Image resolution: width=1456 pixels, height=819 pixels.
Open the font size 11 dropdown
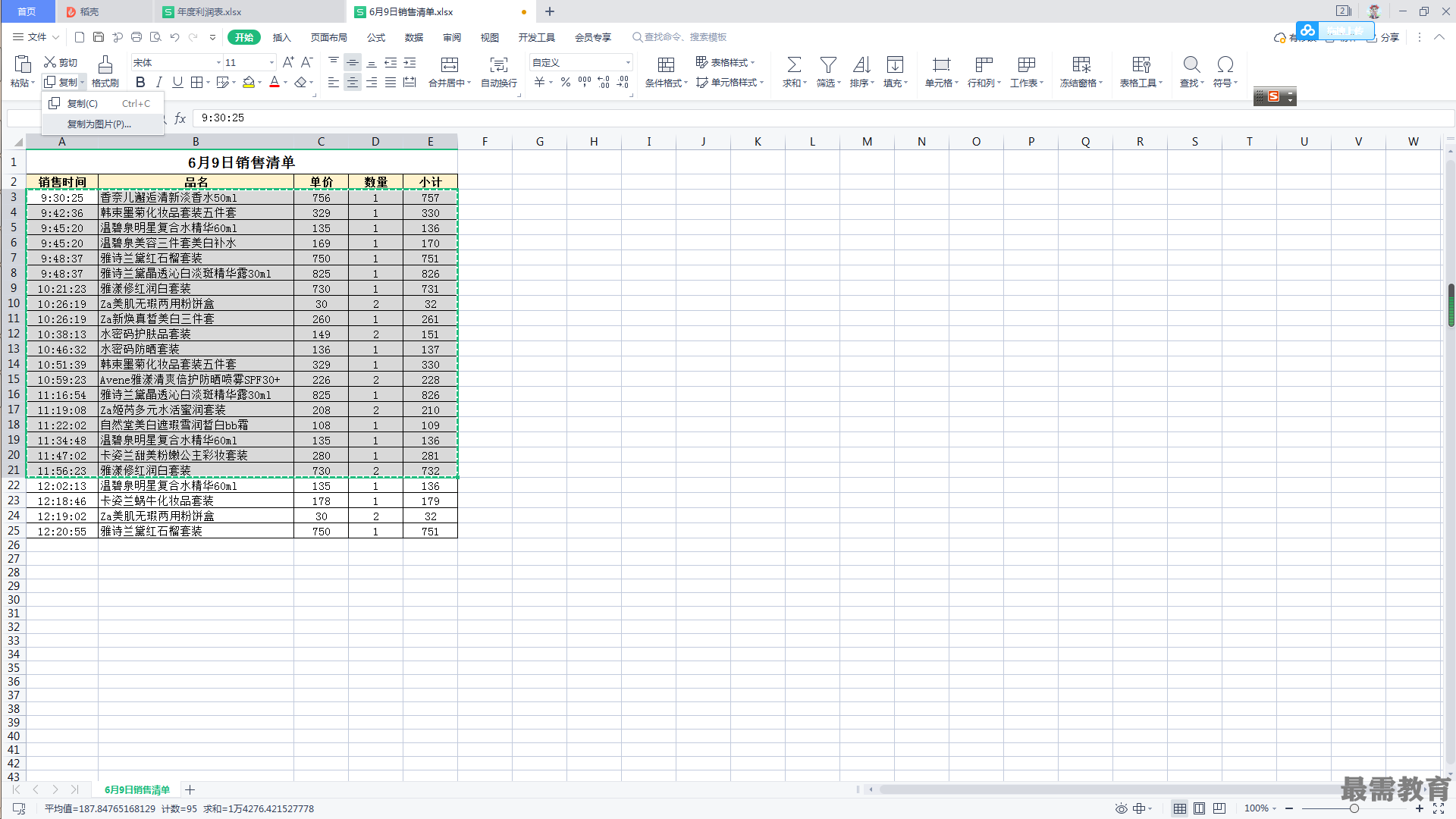tap(271, 63)
